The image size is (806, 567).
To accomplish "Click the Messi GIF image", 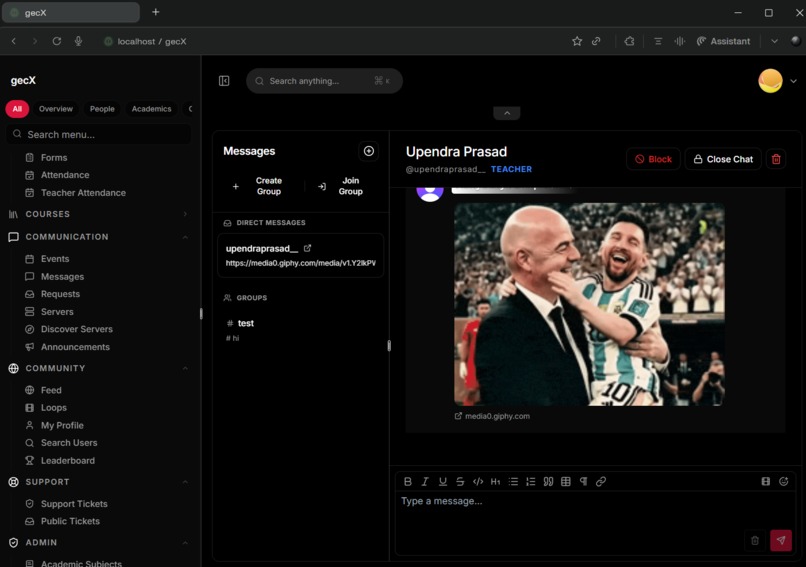I will (x=589, y=304).
